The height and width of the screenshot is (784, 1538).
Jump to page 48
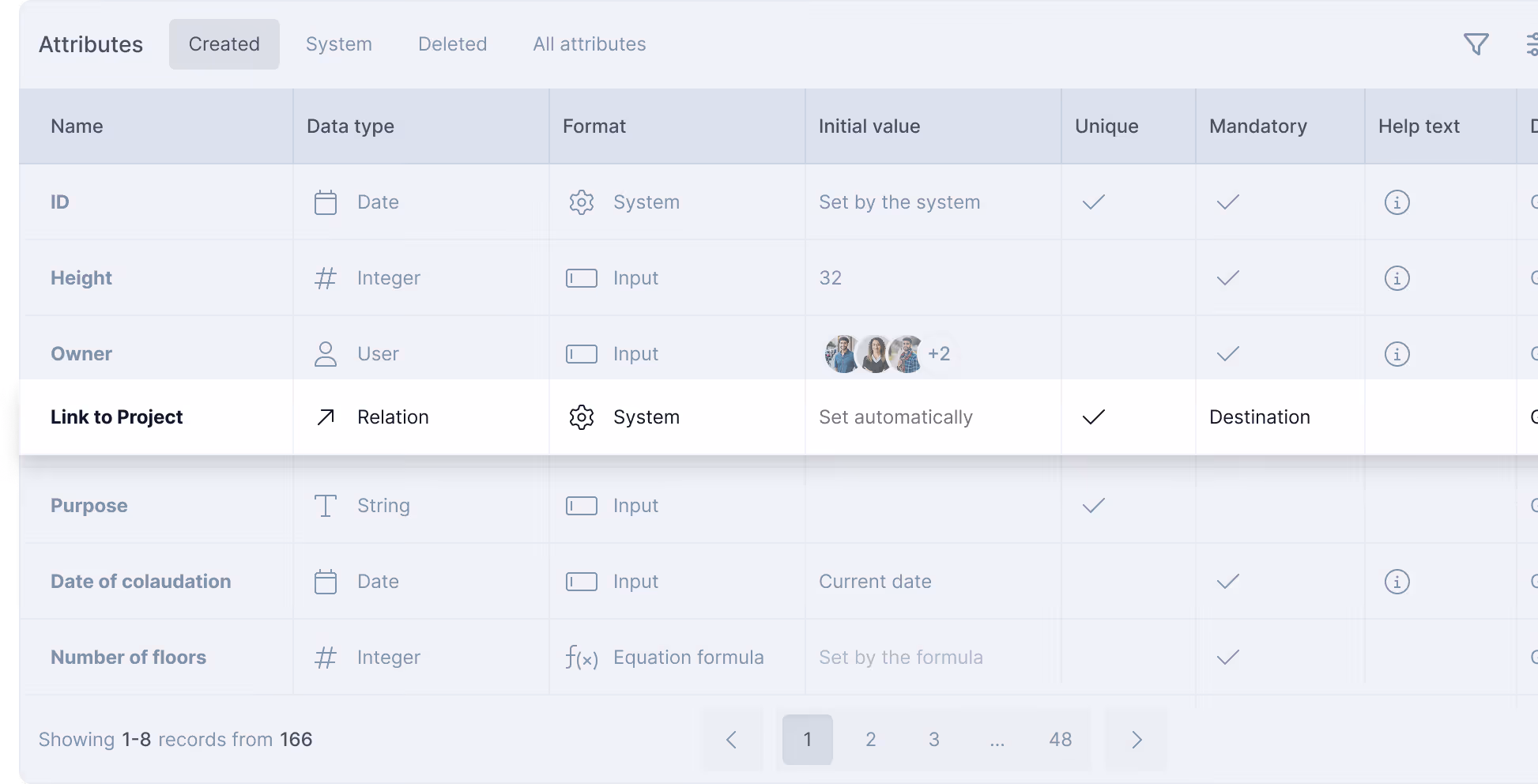point(1061,740)
